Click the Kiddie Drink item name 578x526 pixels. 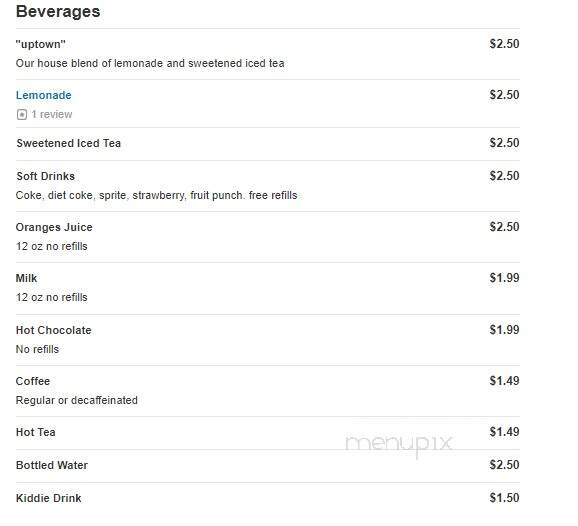pyautogui.click(x=49, y=498)
